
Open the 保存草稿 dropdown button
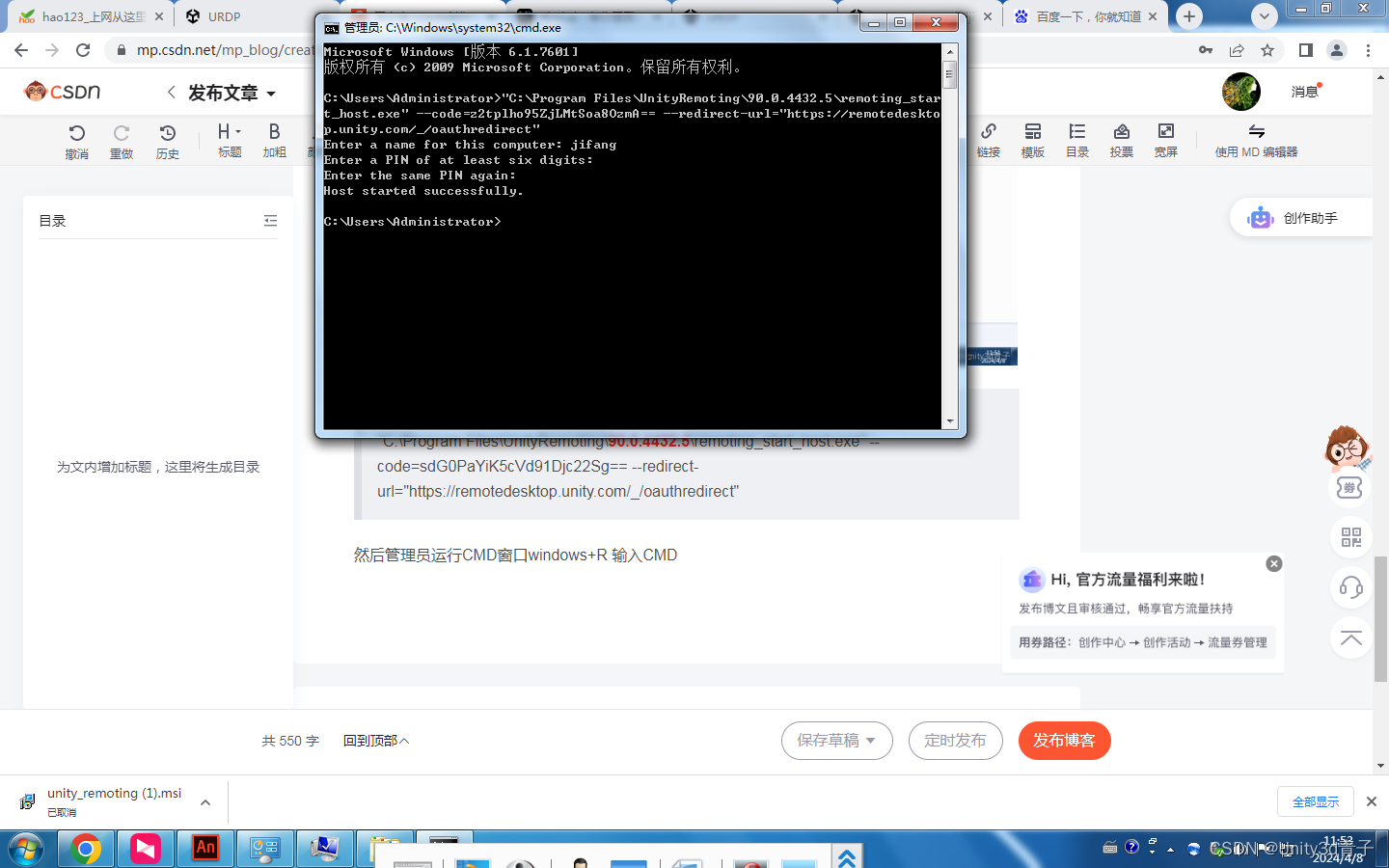836,741
